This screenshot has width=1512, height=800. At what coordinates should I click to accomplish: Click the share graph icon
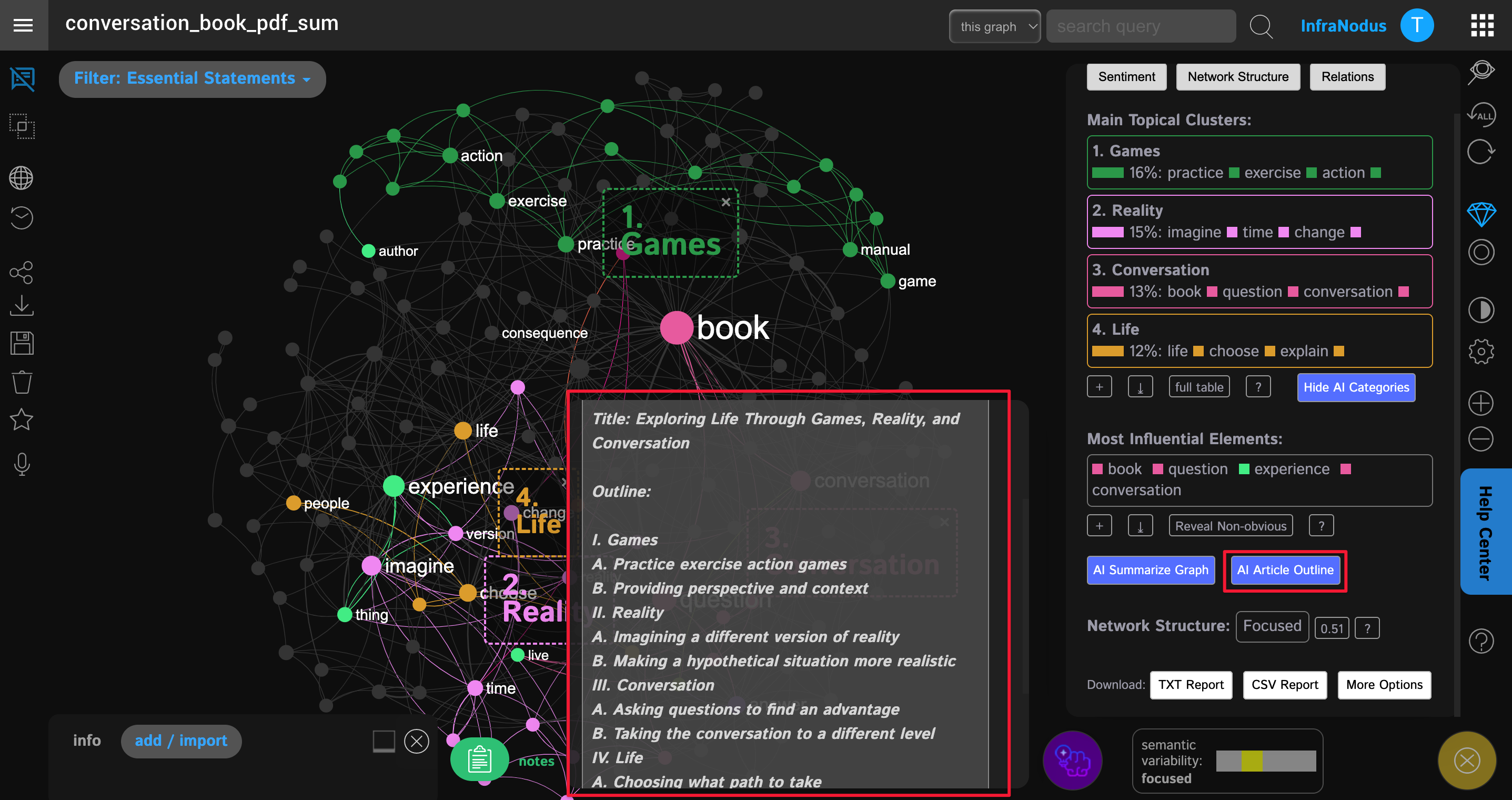point(21,272)
